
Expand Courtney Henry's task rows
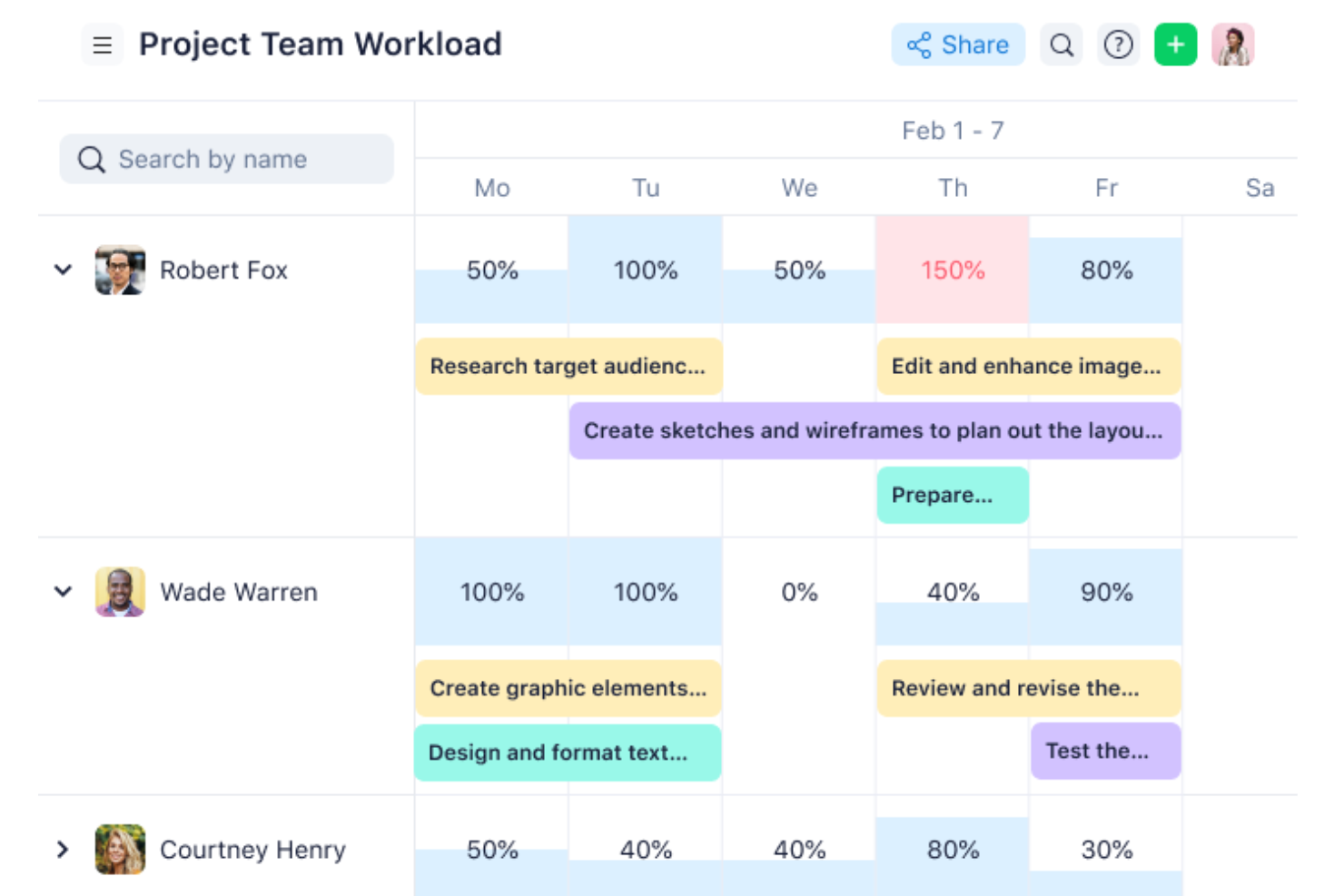[62, 849]
